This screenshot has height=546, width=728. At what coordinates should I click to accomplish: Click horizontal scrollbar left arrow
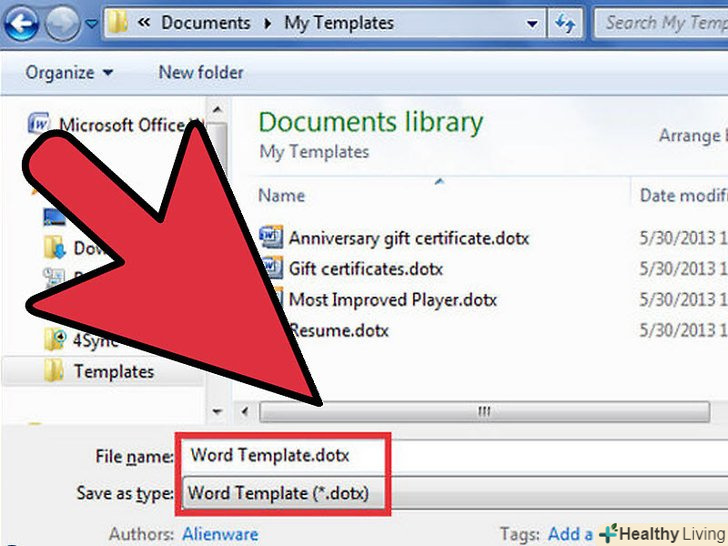[x=245, y=411]
